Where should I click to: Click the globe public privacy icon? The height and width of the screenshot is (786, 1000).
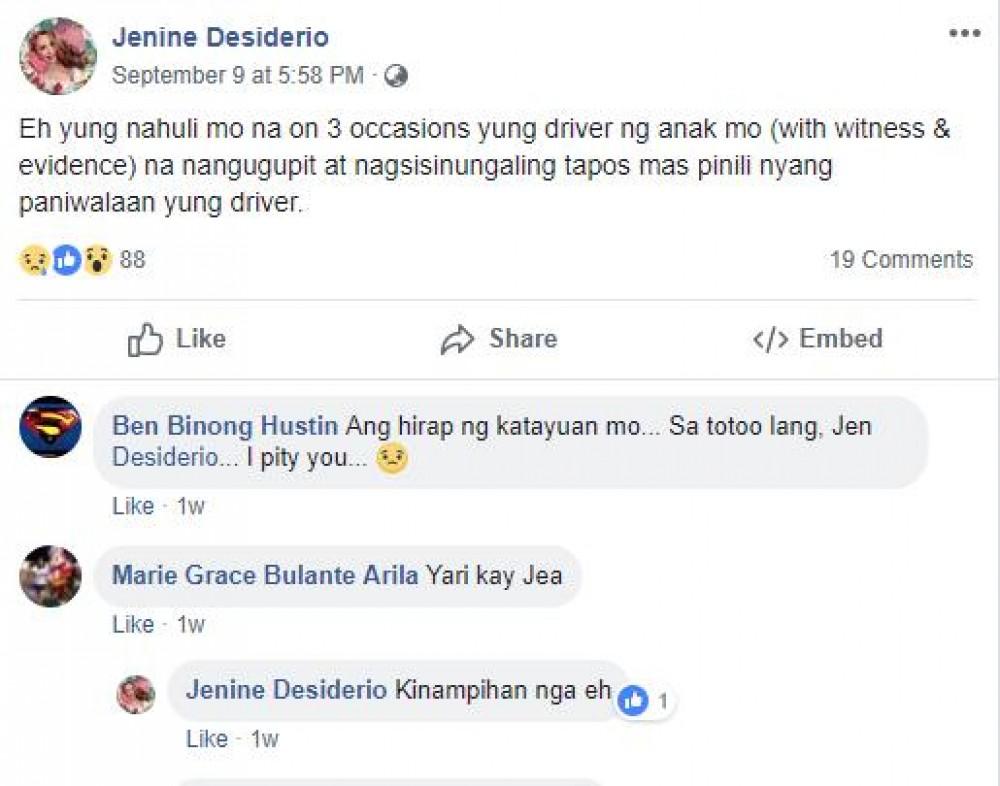(397, 75)
